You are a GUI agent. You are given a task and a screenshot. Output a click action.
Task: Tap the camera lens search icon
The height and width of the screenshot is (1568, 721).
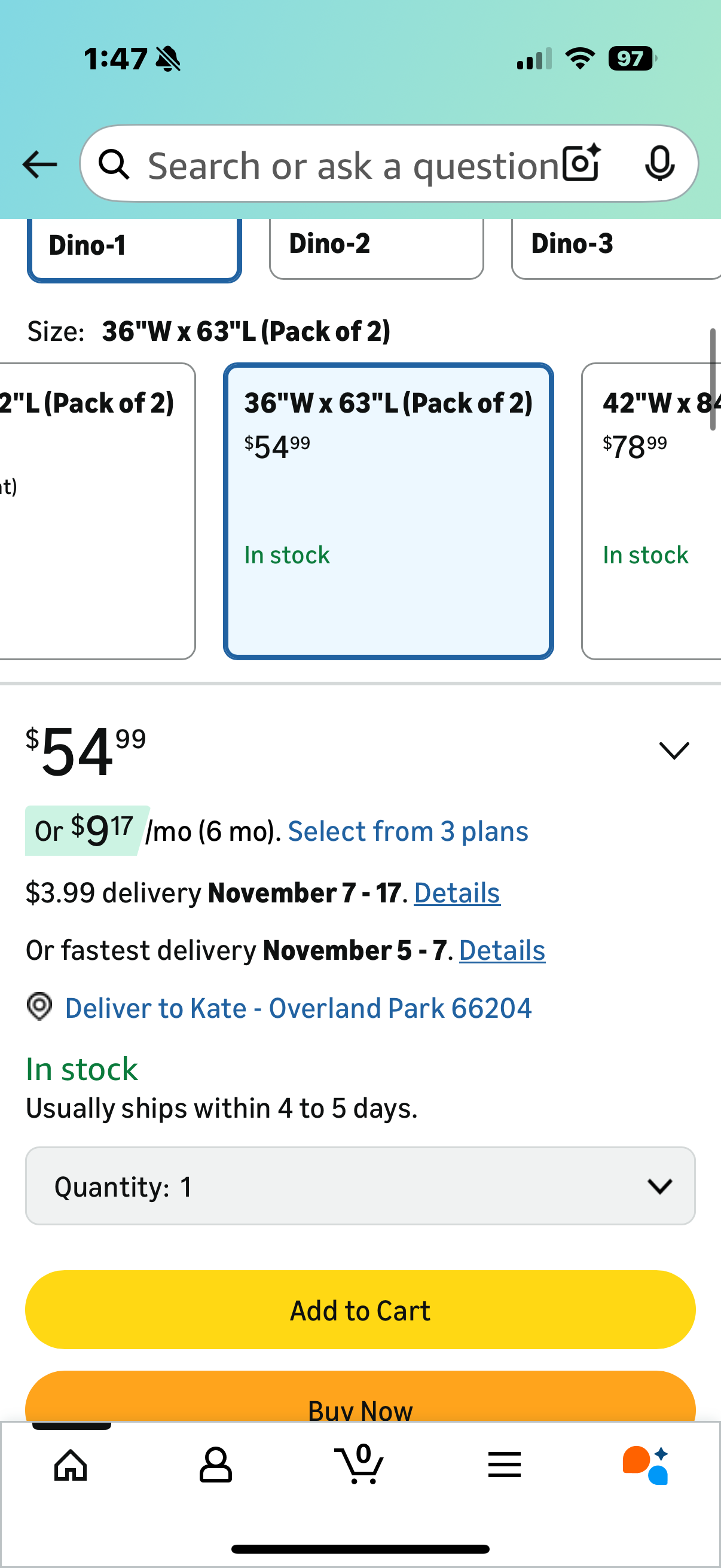tap(581, 164)
